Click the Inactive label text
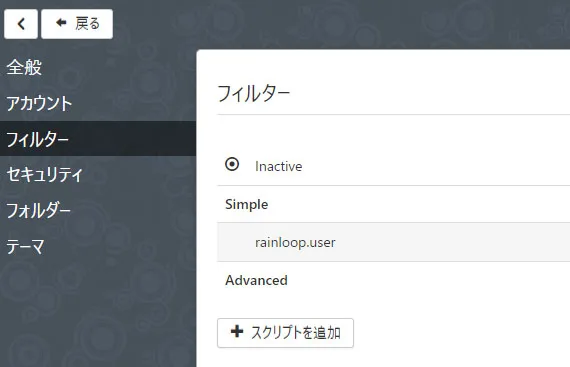The width and height of the screenshot is (570, 367). click(x=278, y=166)
